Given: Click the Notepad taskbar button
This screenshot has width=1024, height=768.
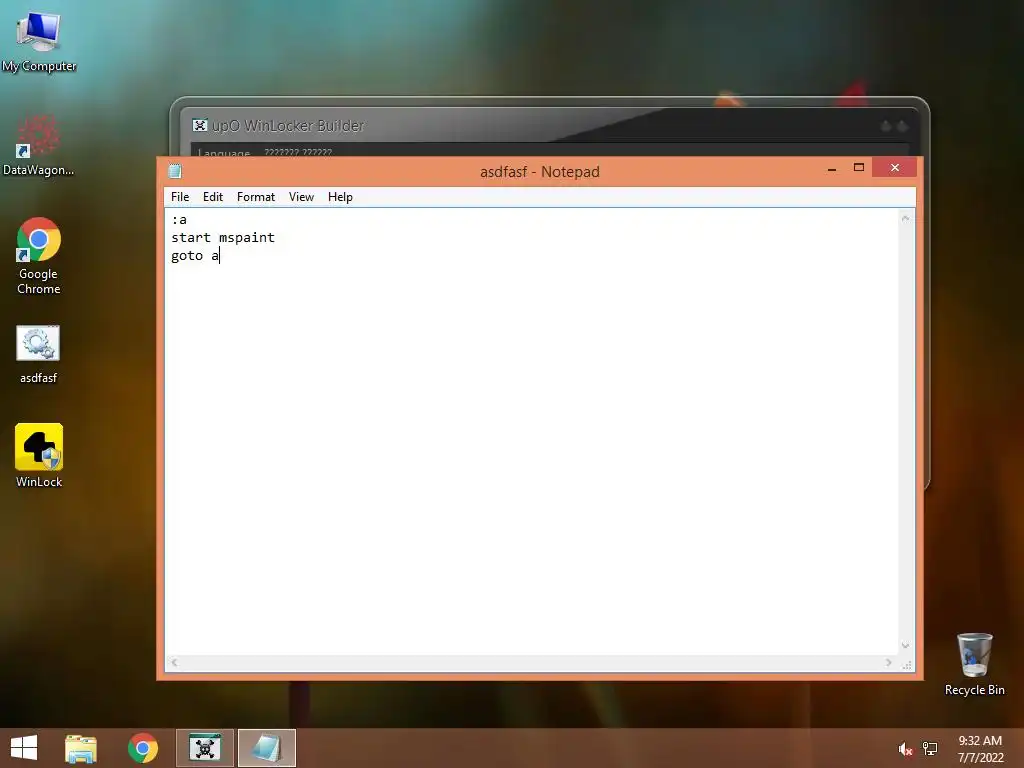Looking at the screenshot, I should click(x=266, y=748).
